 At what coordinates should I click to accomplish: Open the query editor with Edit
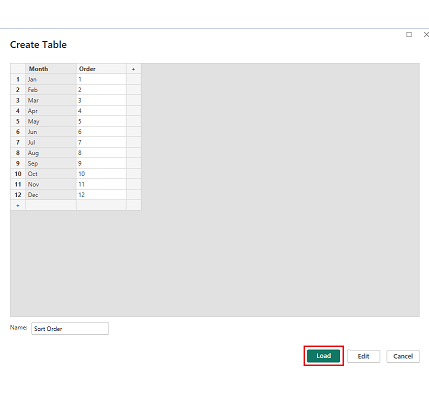363,356
